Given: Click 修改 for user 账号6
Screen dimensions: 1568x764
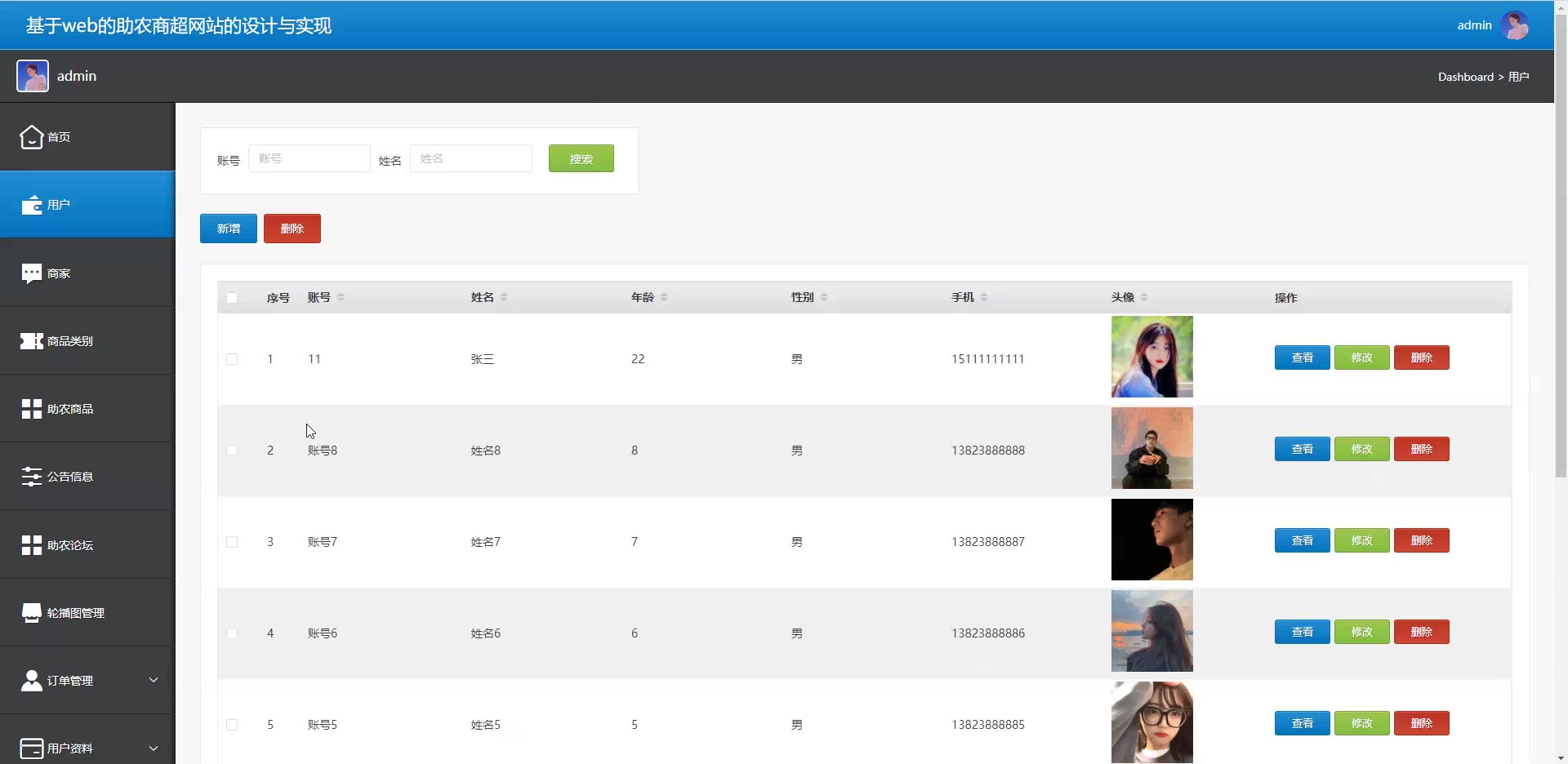Looking at the screenshot, I should (1362, 632).
